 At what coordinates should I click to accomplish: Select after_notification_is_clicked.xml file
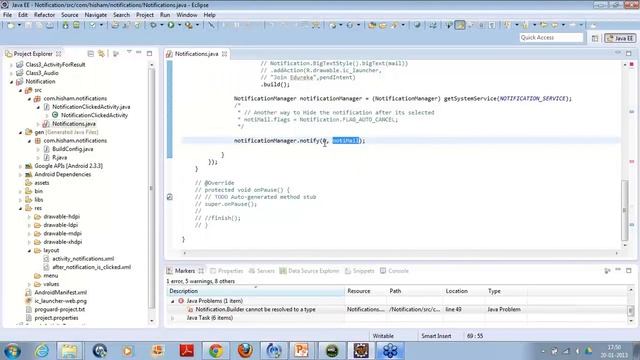[91, 267]
